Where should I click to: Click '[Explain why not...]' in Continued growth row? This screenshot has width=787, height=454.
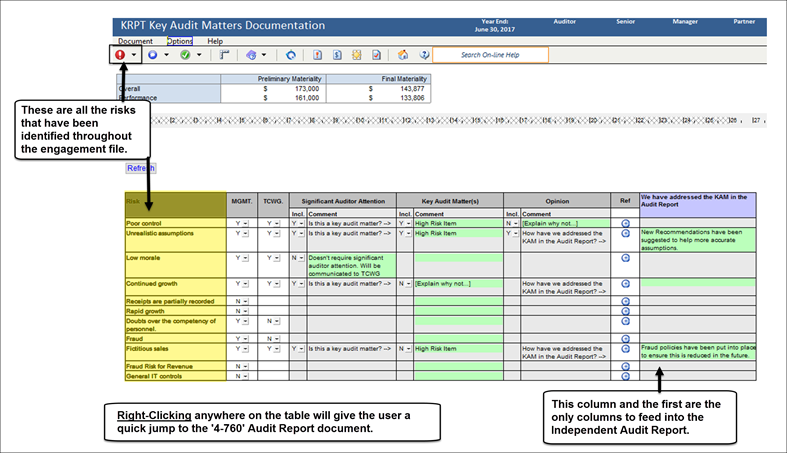(458, 283)
